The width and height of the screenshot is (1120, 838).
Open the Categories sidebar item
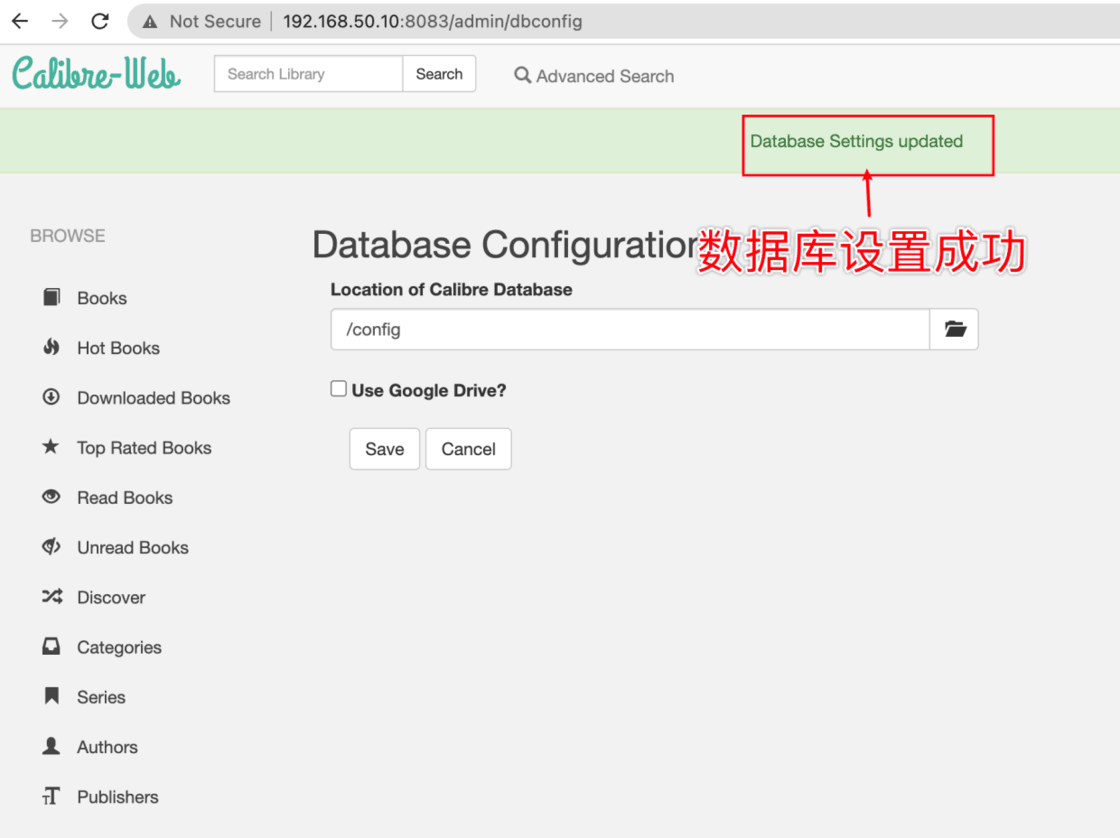click(x=119, y=647)
